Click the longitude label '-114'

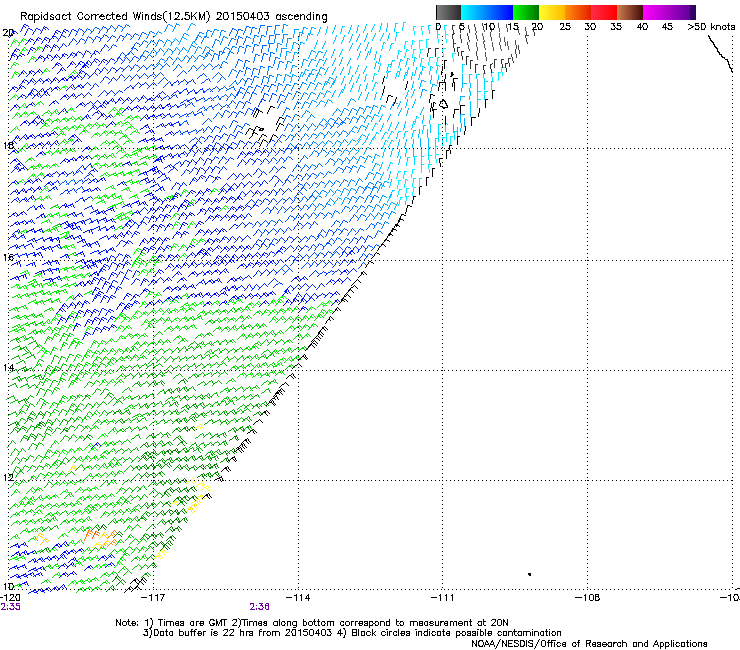tap(298, 598)
